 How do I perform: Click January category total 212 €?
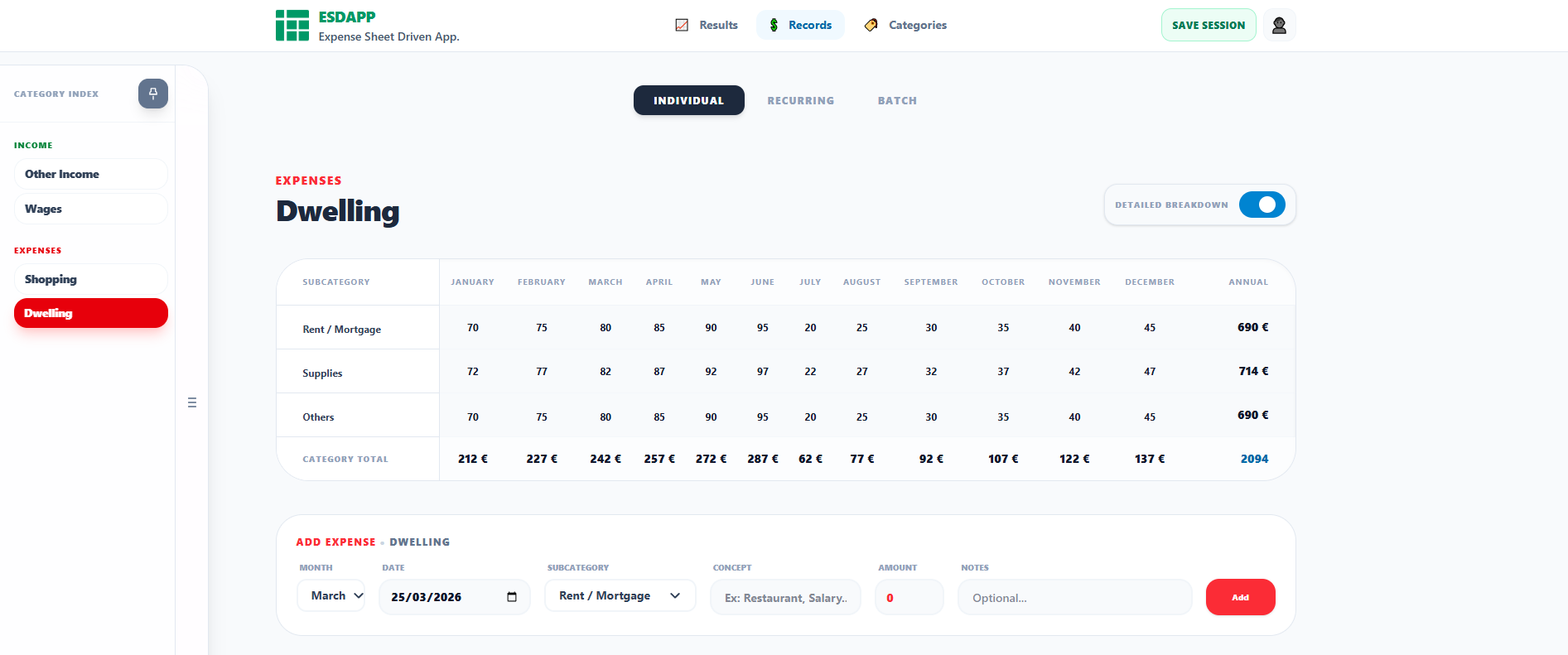473,459
